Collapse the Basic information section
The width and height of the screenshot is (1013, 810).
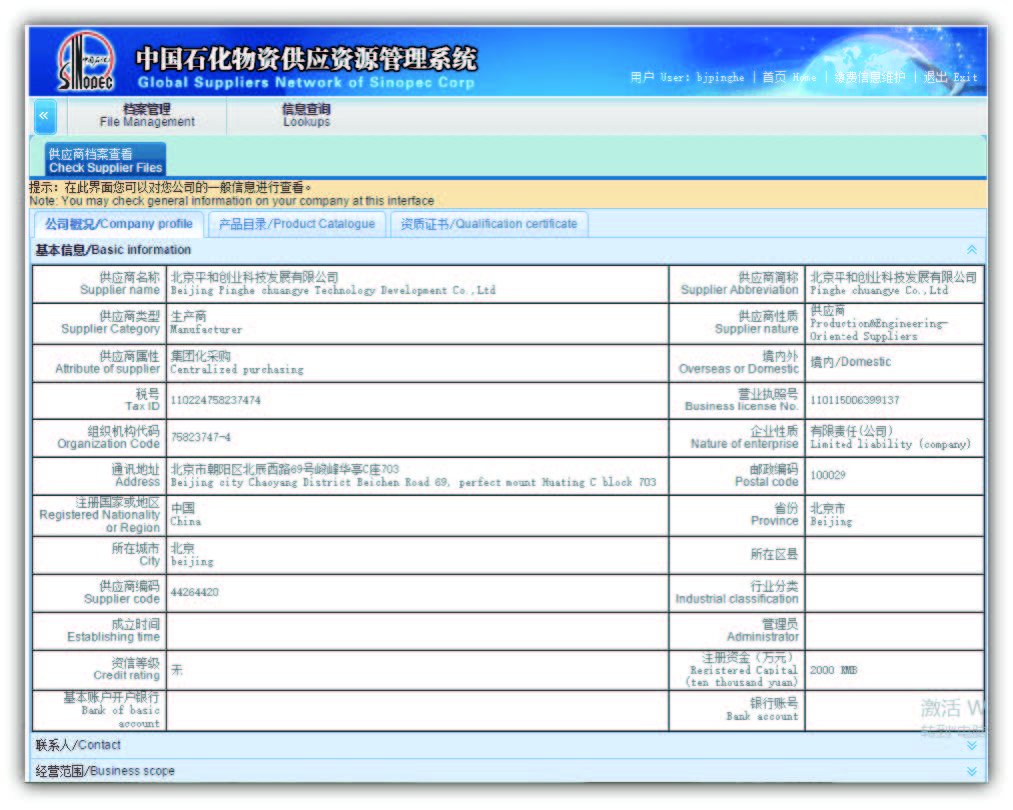click(x=970, y=250)
